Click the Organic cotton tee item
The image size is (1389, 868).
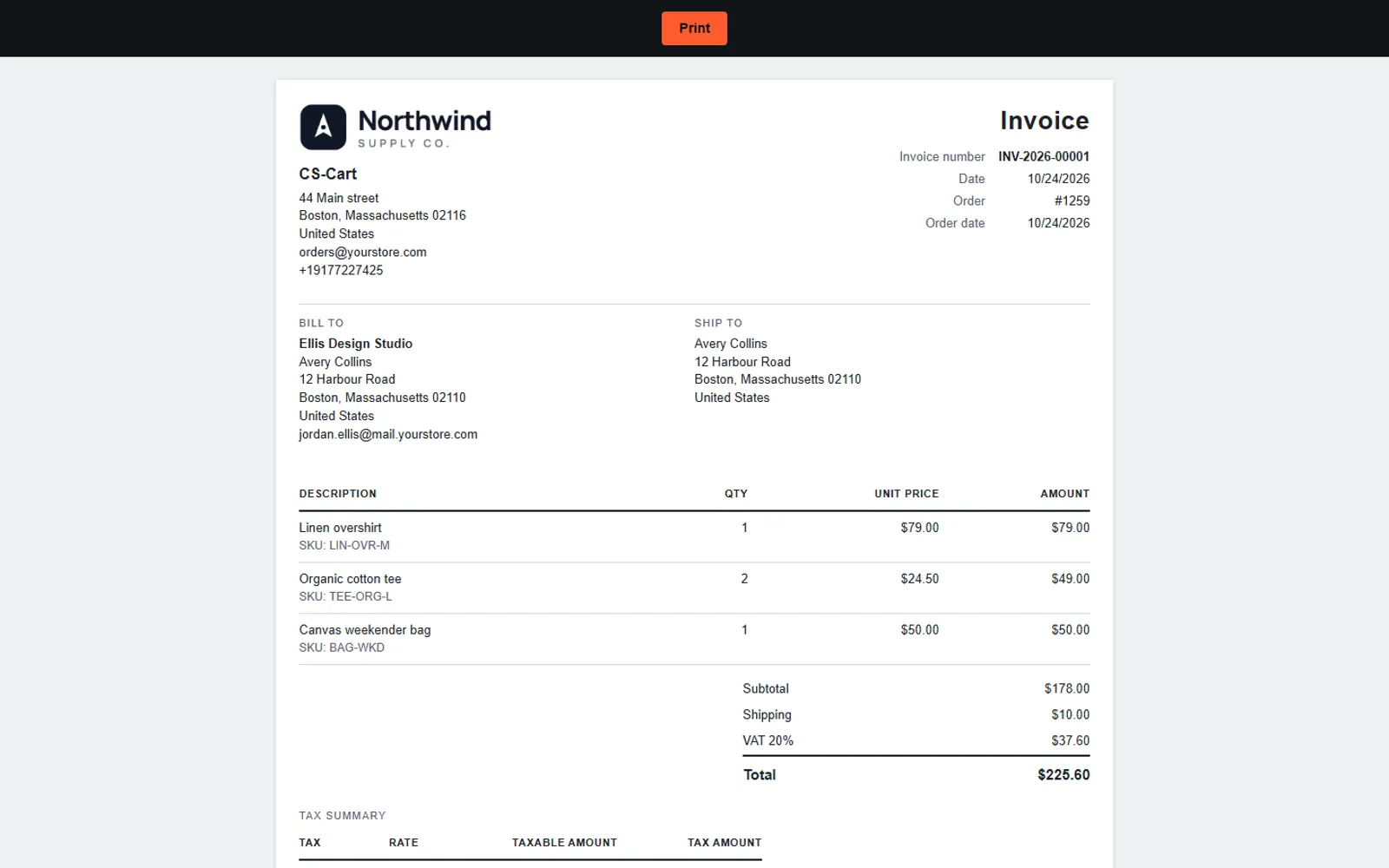coord(350,579)
